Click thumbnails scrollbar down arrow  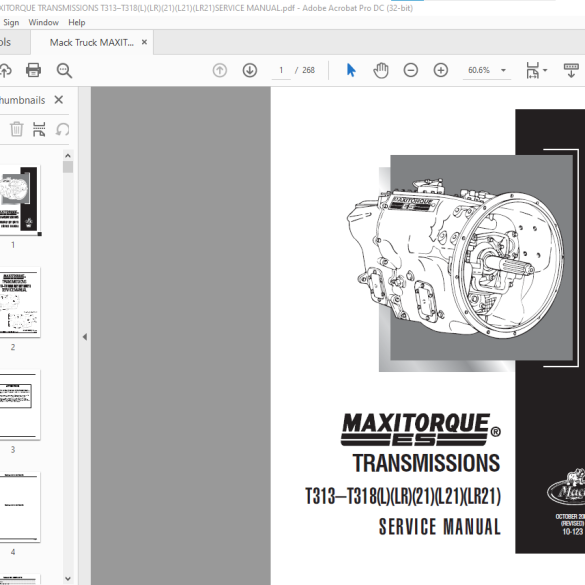tap(68, 579)
